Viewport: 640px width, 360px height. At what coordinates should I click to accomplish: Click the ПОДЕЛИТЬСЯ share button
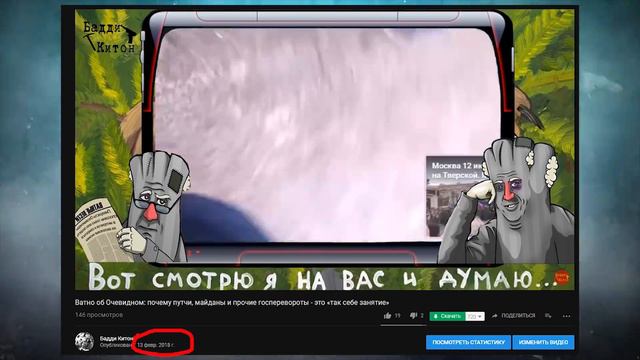(513, 316)
